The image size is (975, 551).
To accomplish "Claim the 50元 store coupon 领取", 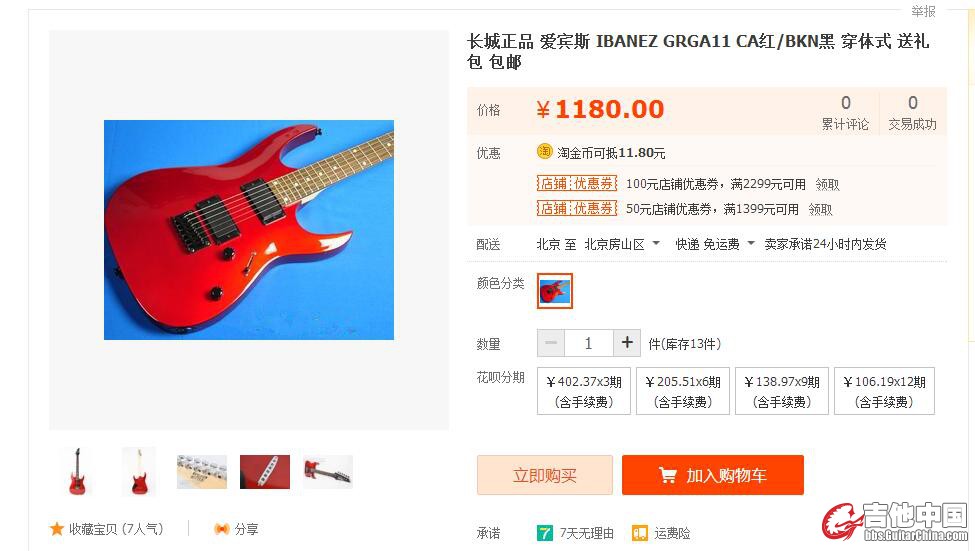I will [x=821, y=210].
